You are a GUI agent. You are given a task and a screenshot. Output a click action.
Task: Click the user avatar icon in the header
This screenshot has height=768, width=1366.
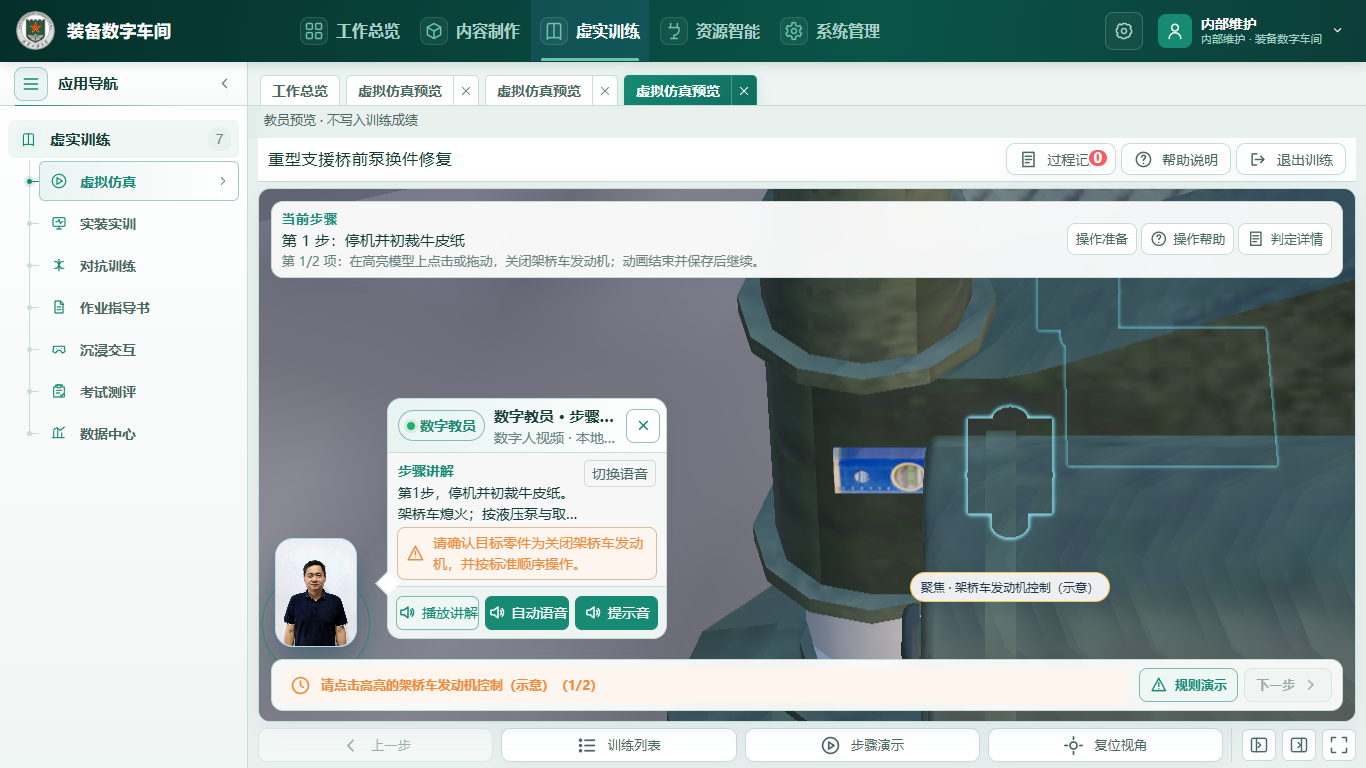(x=1174, y=31)
